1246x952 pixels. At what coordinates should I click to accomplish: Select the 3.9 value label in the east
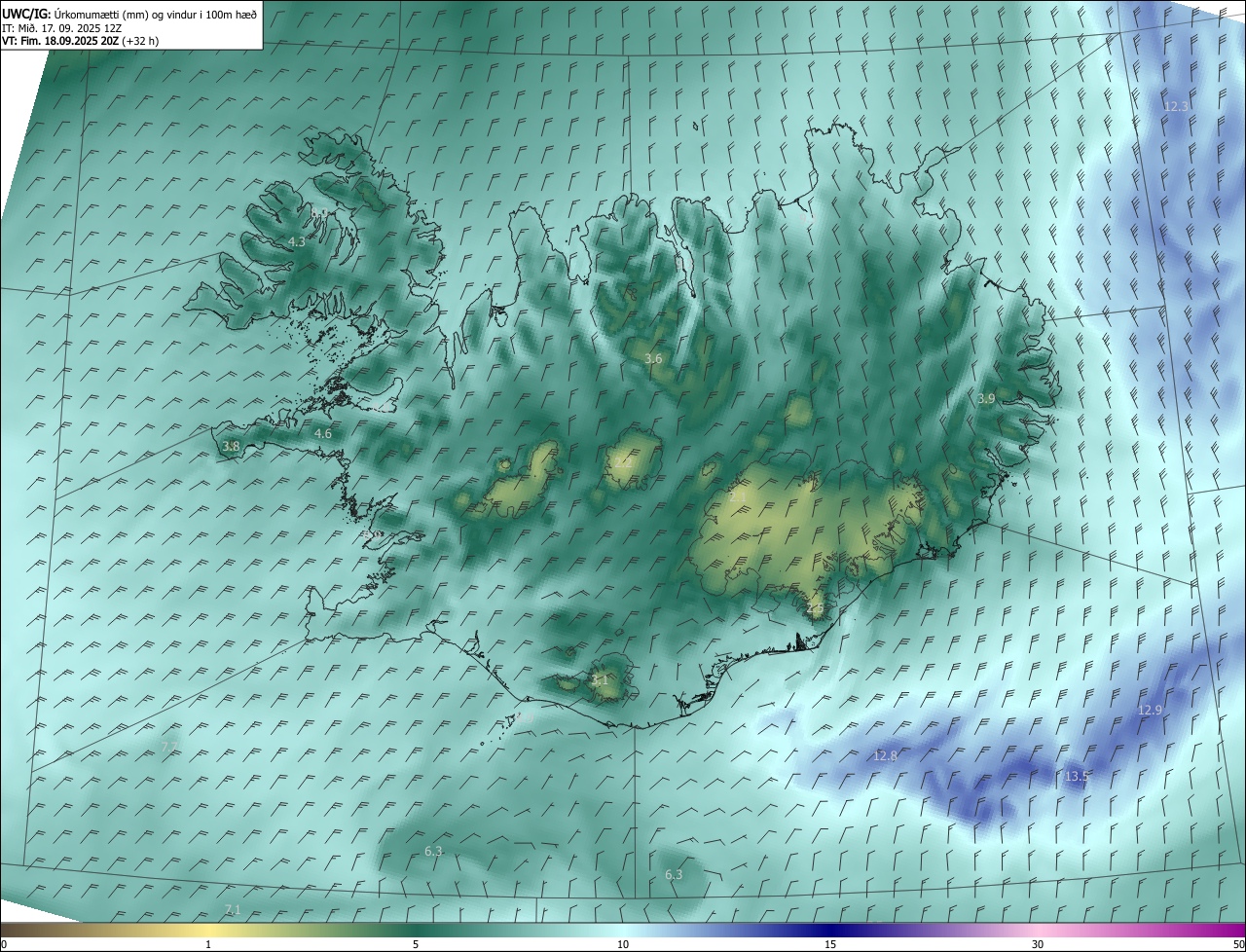tap(986, 398)
